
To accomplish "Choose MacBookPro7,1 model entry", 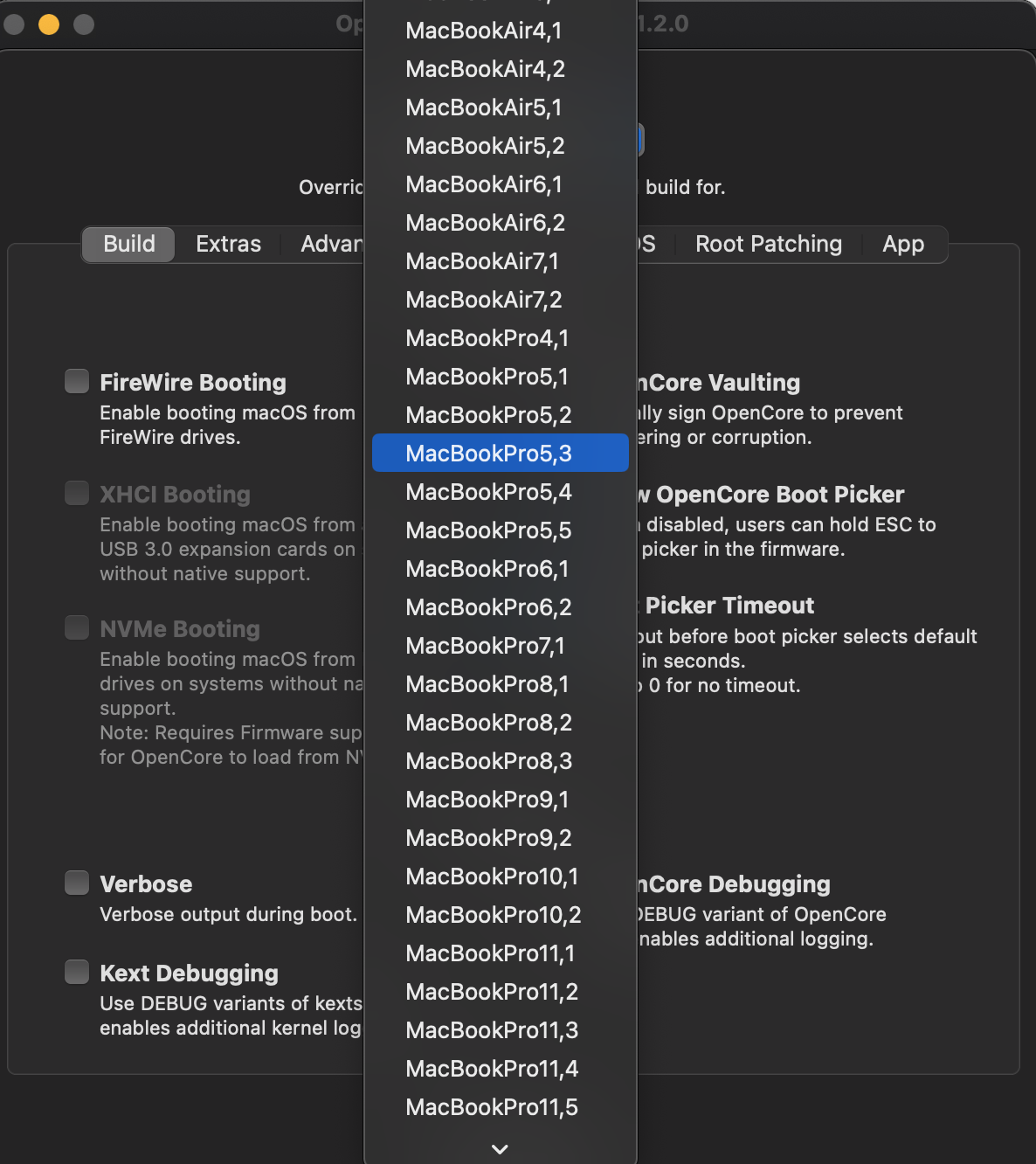I will [x=486, y=646].
